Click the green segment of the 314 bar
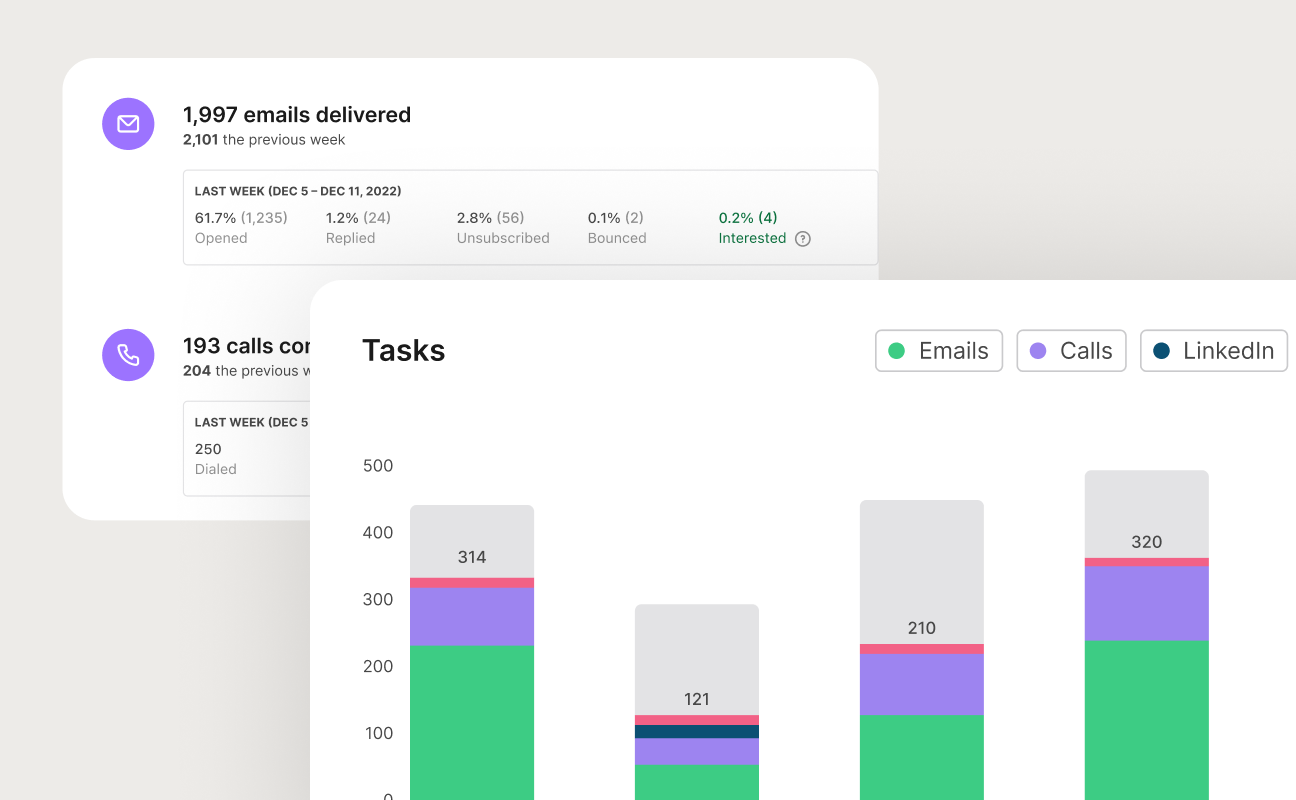 (472, 720)
